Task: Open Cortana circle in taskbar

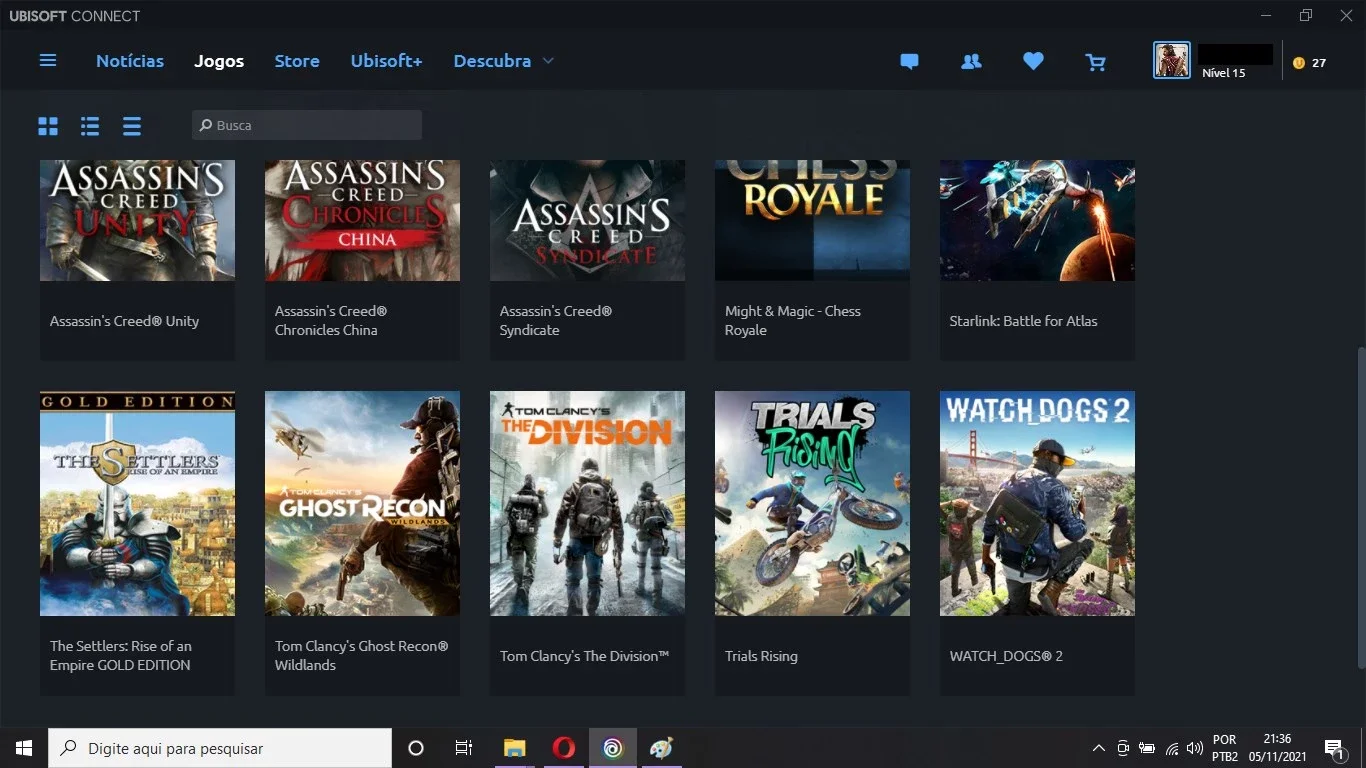Action: pyautogui.click(x=416, y=748)
